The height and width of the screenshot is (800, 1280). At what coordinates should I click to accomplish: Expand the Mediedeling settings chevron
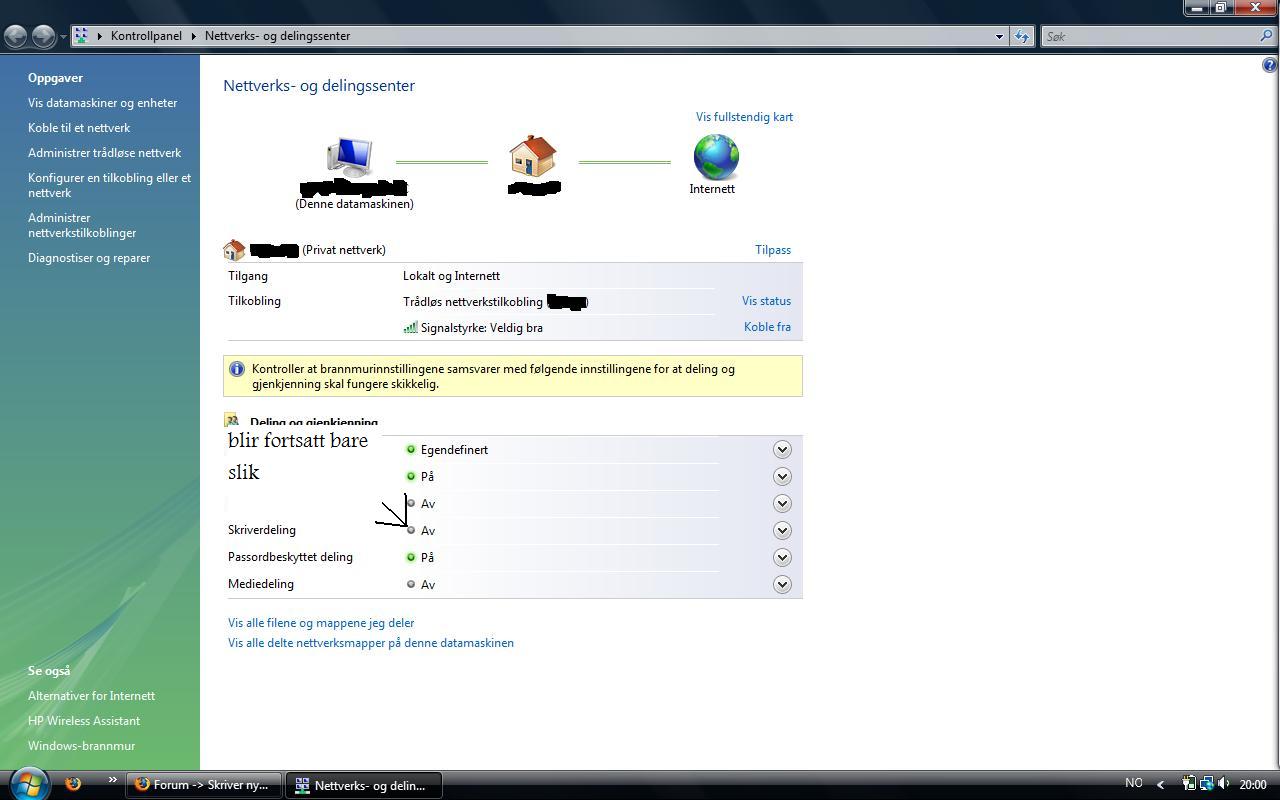coord(782,585)
